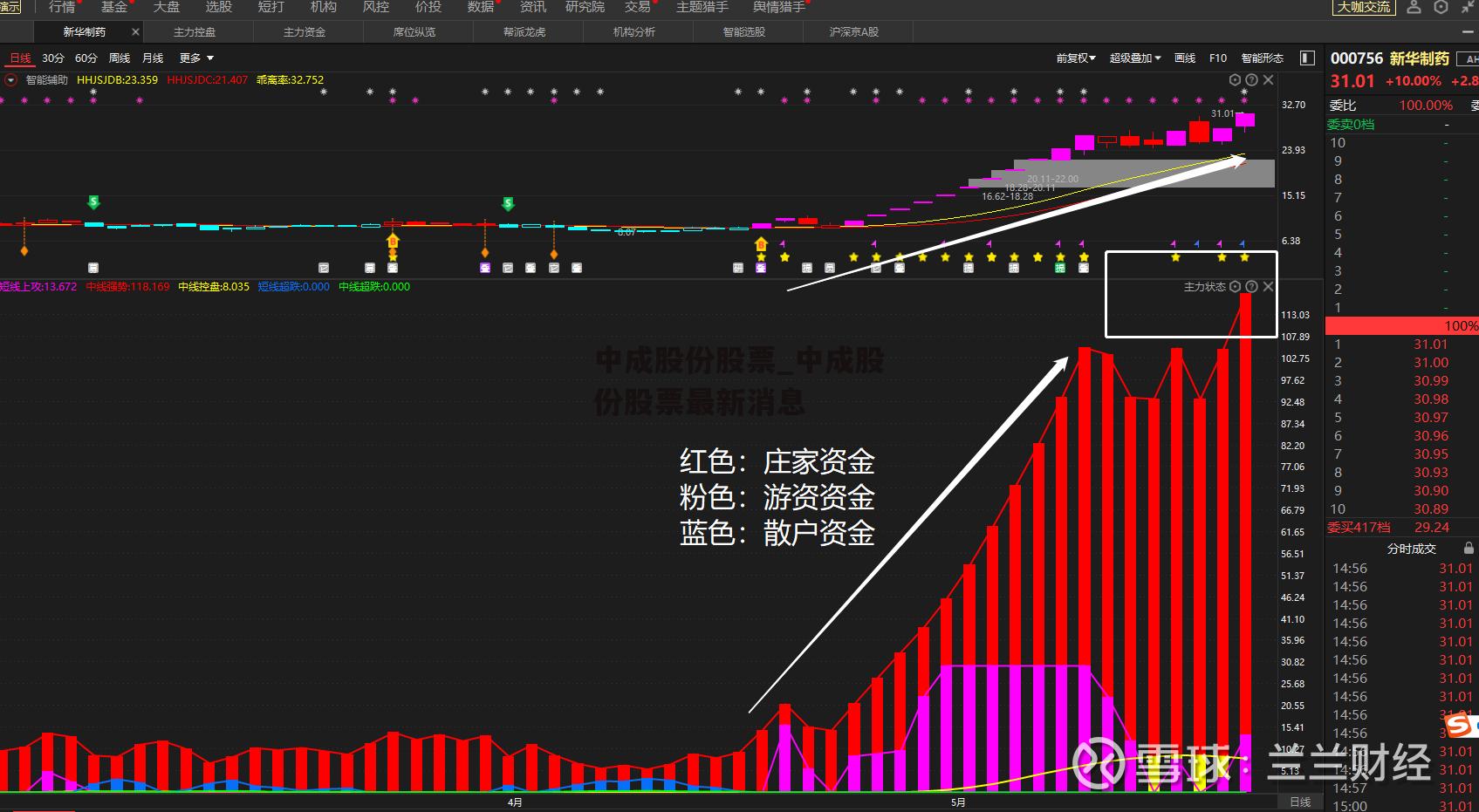The width and height of the screenshot is (1479, 812).
Task: Click the 中线强势:118.169 indicator value
Action: click(128, 286)
